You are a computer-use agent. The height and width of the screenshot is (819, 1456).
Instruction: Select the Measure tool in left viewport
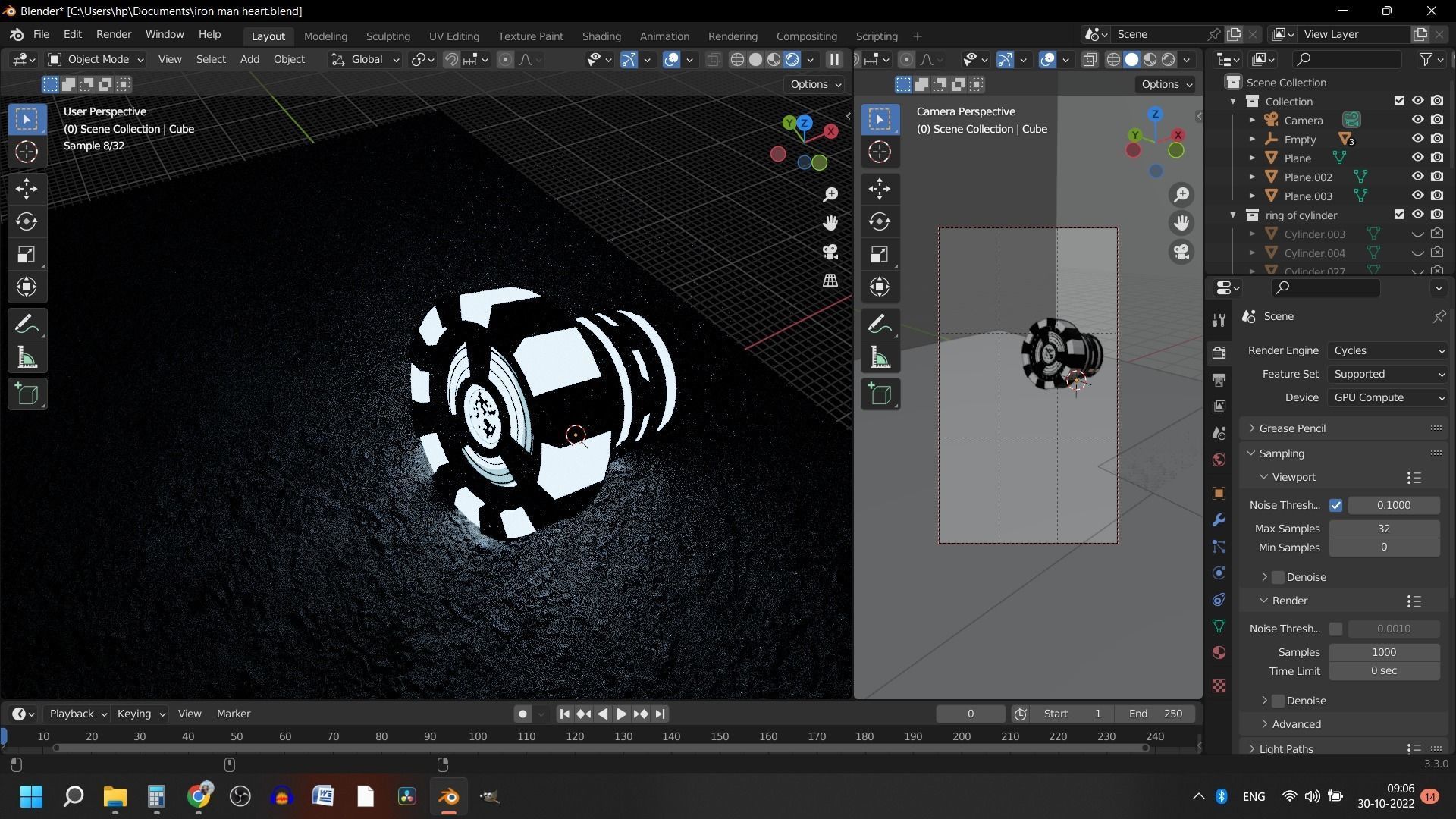[x=27, y=357]
